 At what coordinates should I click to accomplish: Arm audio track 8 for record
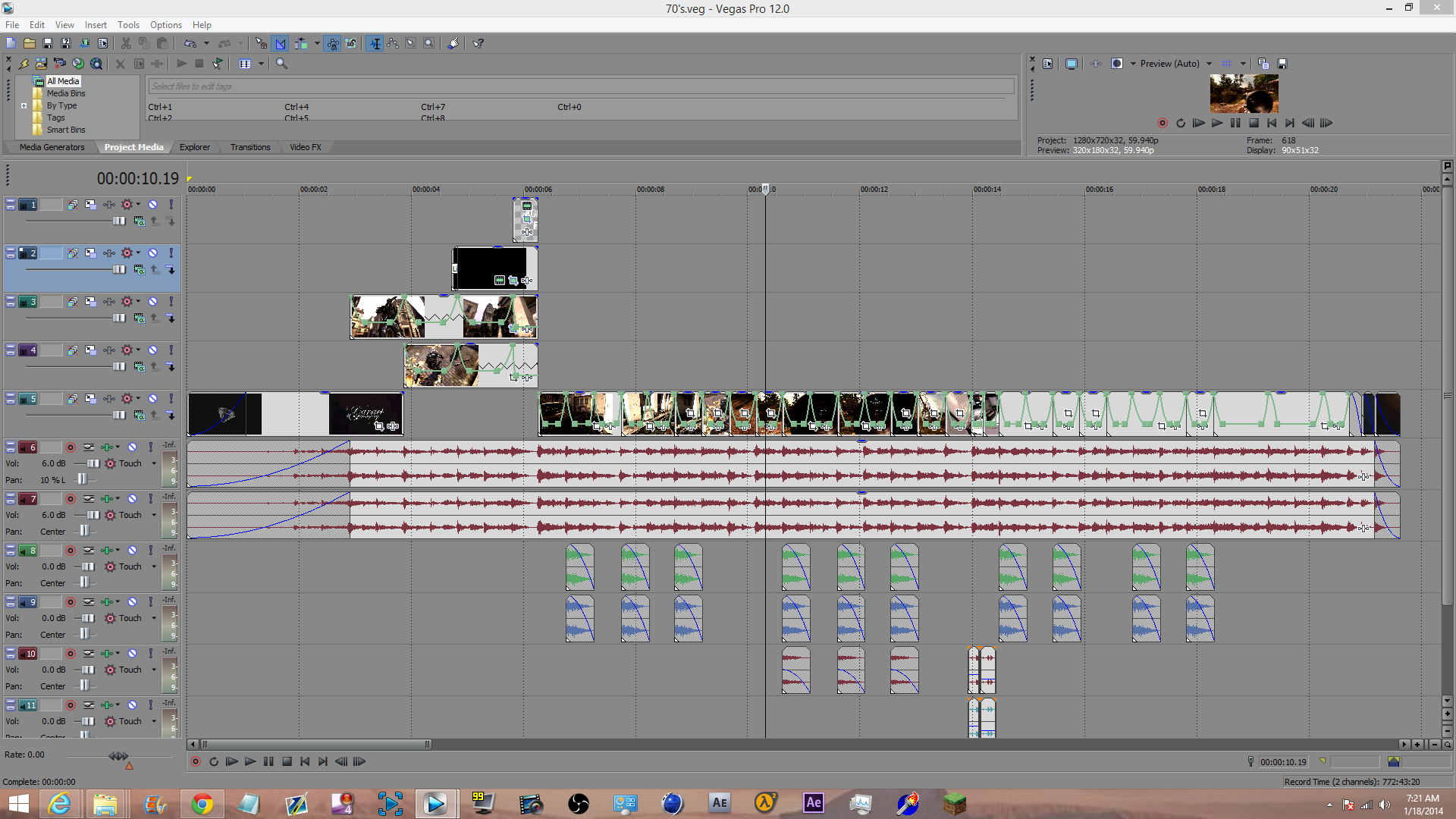(71, 551)
